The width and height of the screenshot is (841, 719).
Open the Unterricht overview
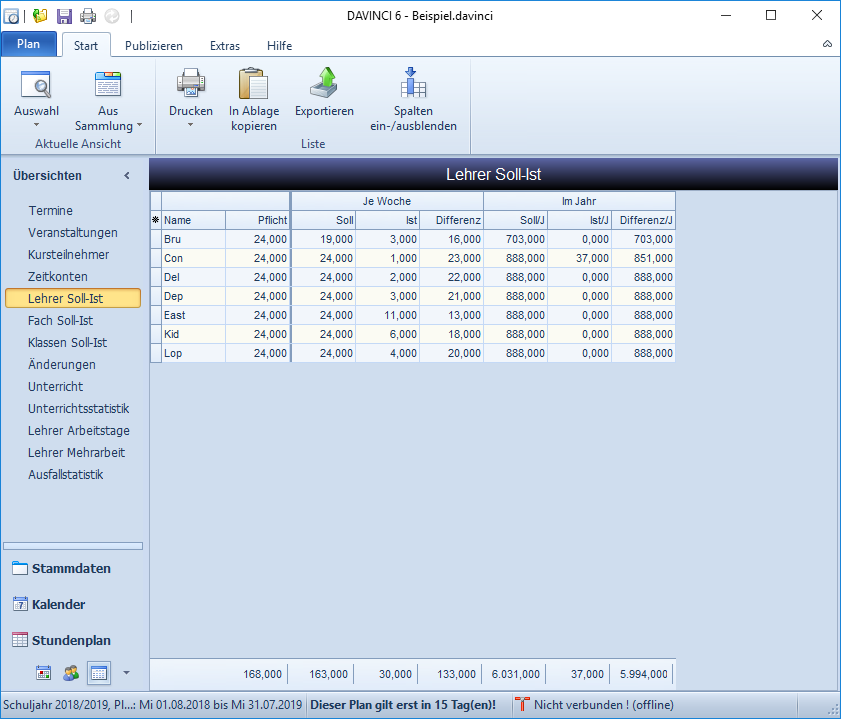[55, 387]
